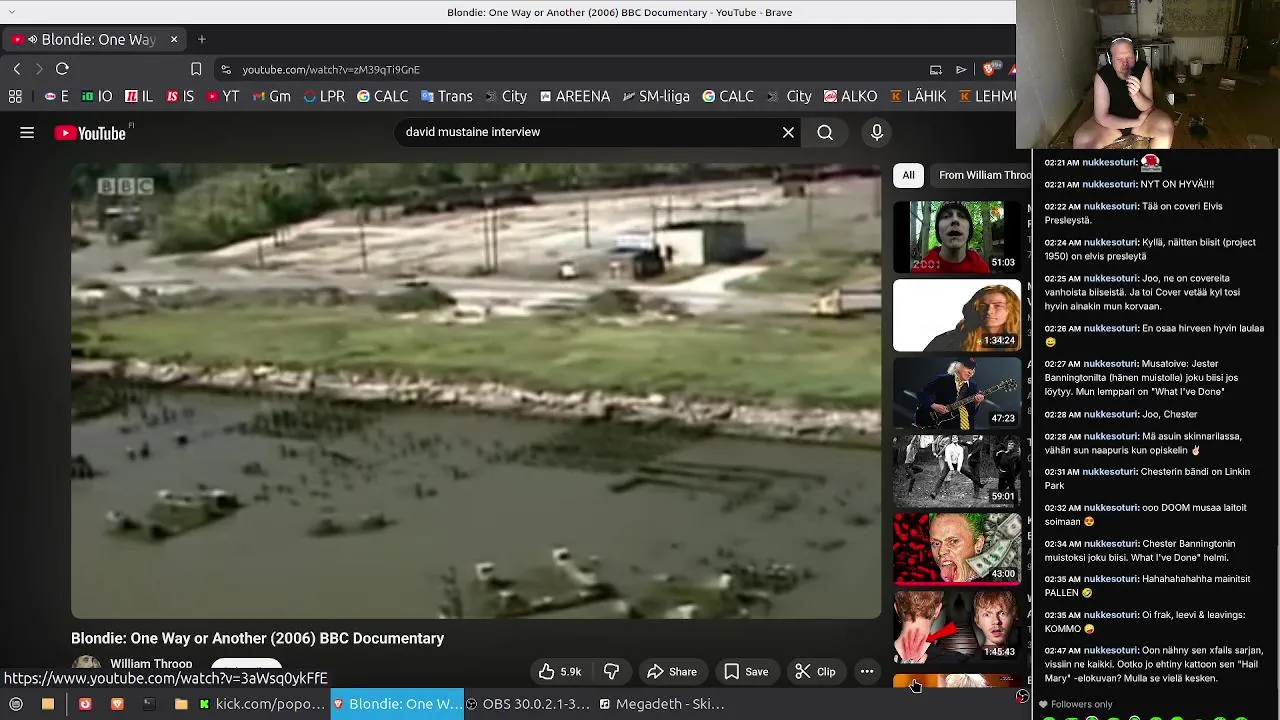
Task: Open suggested video with 43:00 duration
Action: 957,549
